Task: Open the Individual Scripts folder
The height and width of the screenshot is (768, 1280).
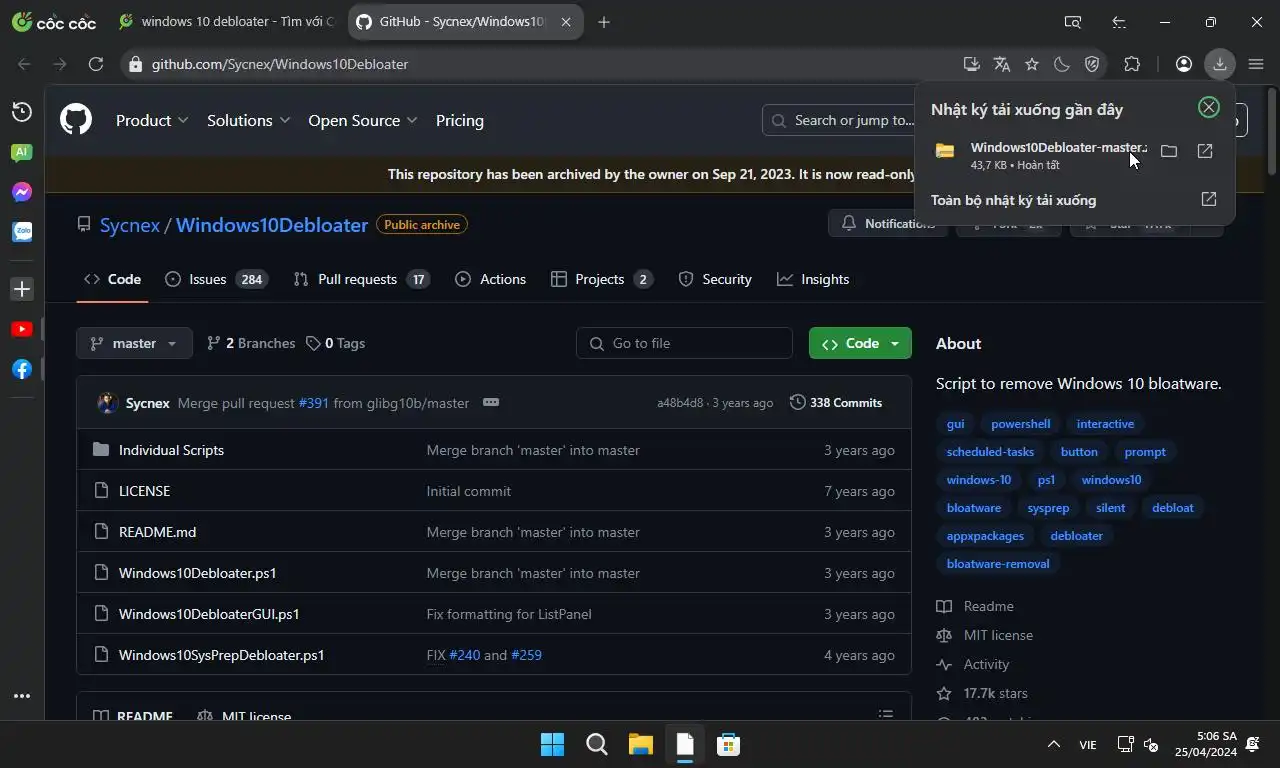Action: click(171, 450)
